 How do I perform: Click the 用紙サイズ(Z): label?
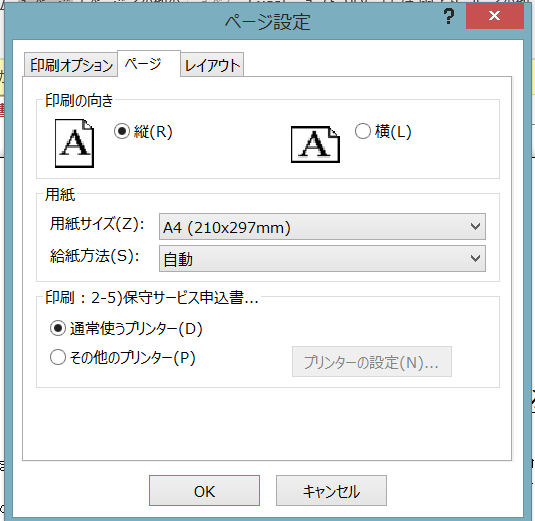(x=97, y=225)
